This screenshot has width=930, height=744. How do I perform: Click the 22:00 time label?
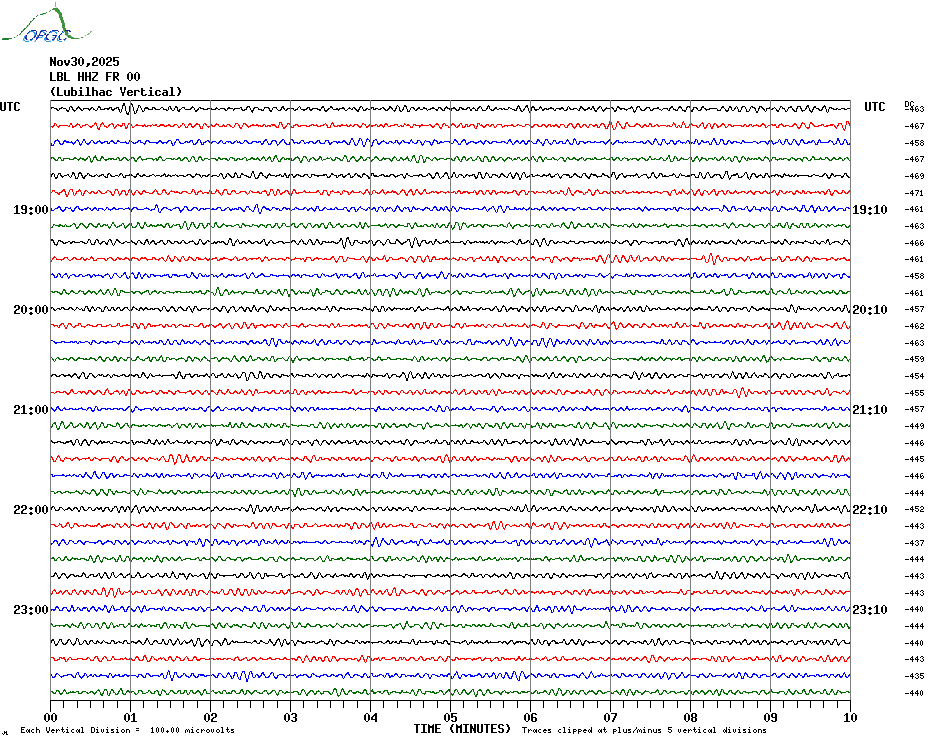coord(30,510)
